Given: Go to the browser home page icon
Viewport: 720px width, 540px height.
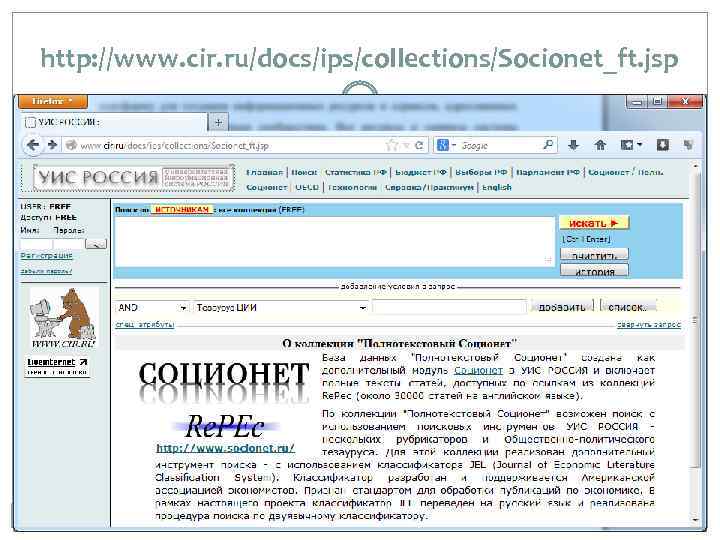Looking at the screenshot, I should (x=600, y=146).
